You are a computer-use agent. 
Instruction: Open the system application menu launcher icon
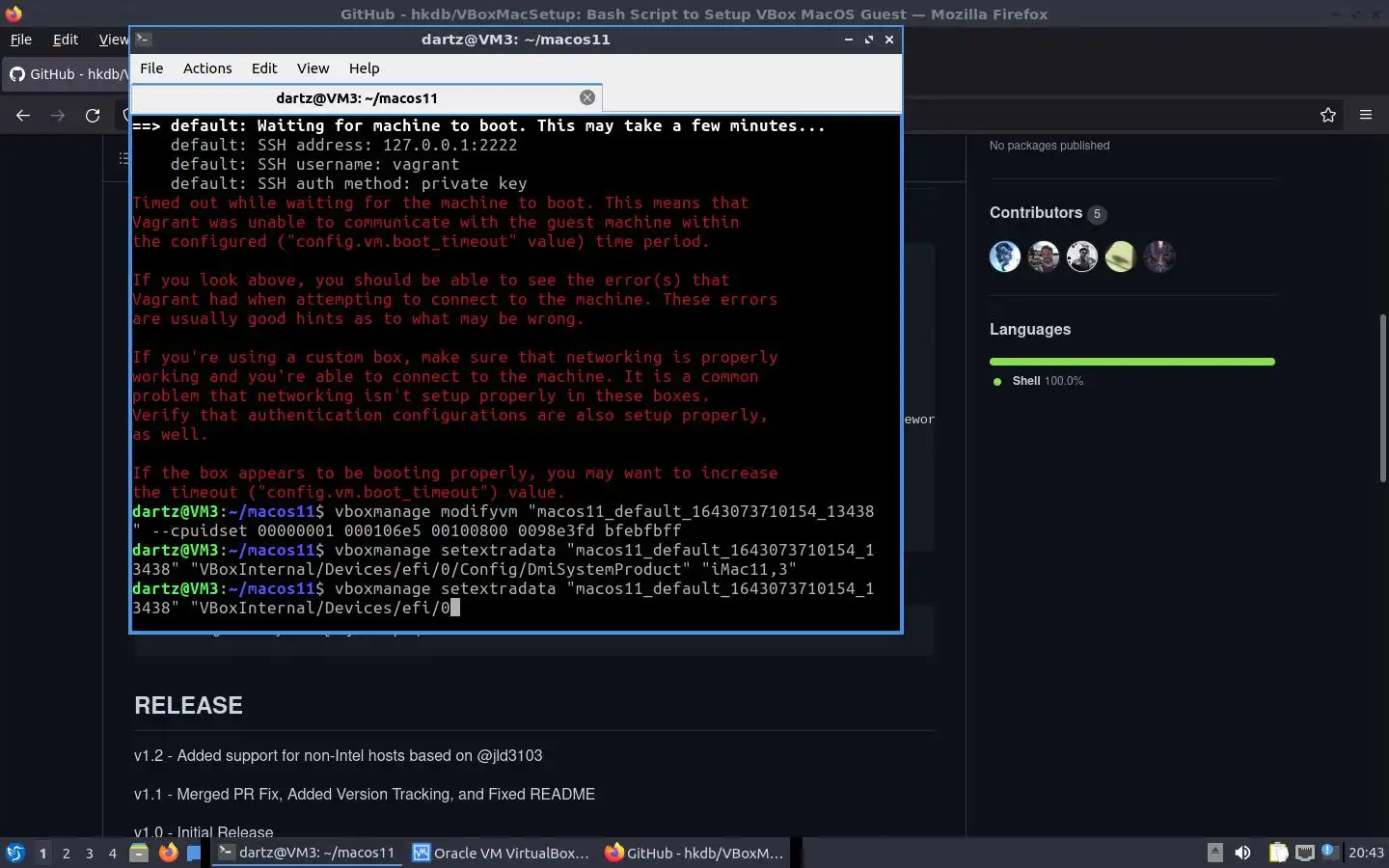click(14, 853)
